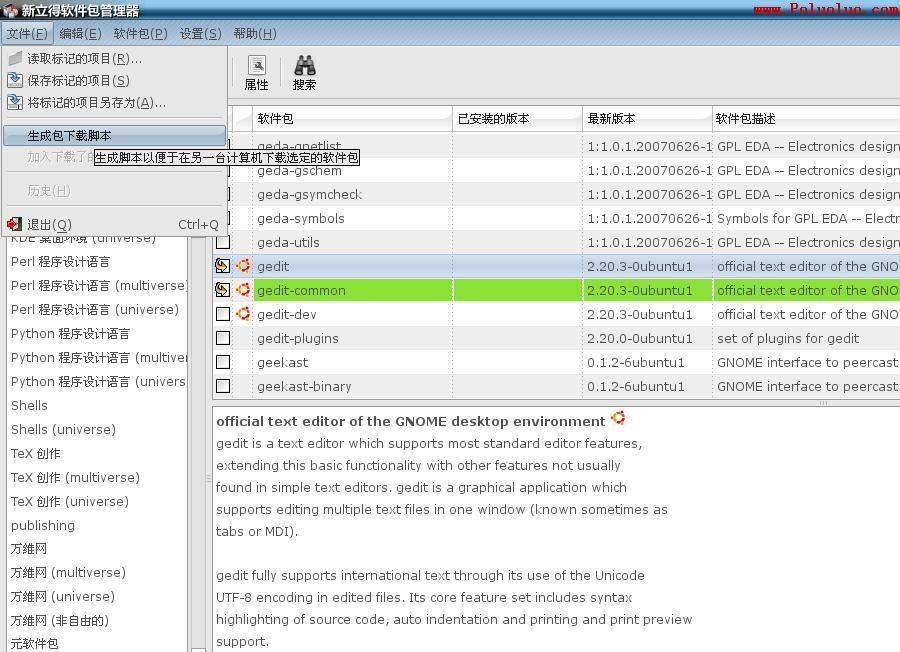This screenshot has width=900, height=652.
Task: Choose 保存标记的项目(S) menu entry
Action: [114, 81]
